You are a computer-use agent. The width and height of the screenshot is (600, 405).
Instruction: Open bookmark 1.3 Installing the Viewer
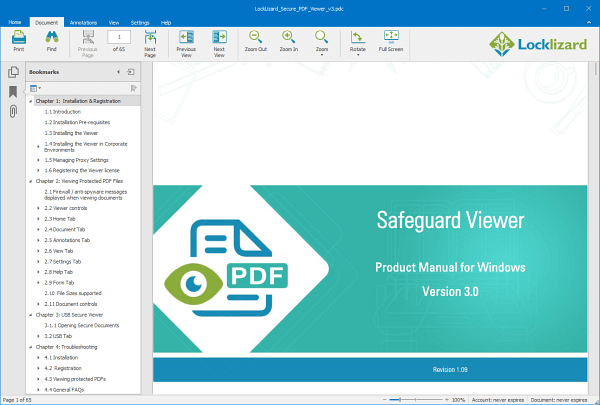pos(71,133)
